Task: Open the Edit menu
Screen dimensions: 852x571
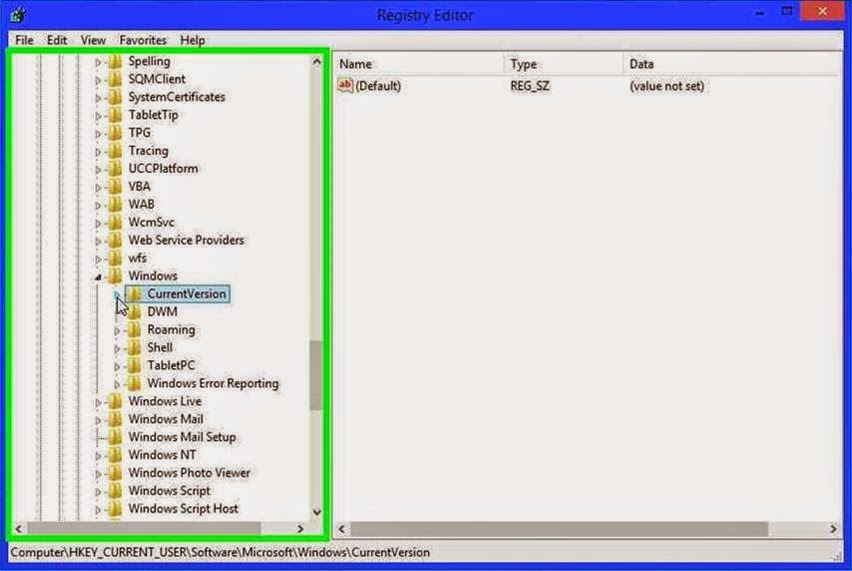Action: pyautogui.click(x=57, y=40)
